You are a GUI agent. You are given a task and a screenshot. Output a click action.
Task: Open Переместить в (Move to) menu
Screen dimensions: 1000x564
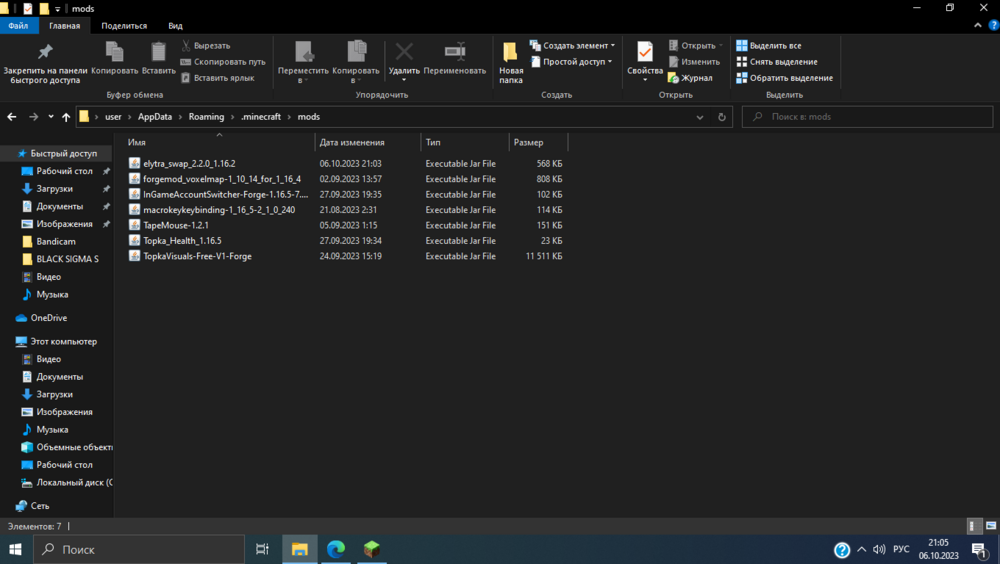[x=303, y=62]
